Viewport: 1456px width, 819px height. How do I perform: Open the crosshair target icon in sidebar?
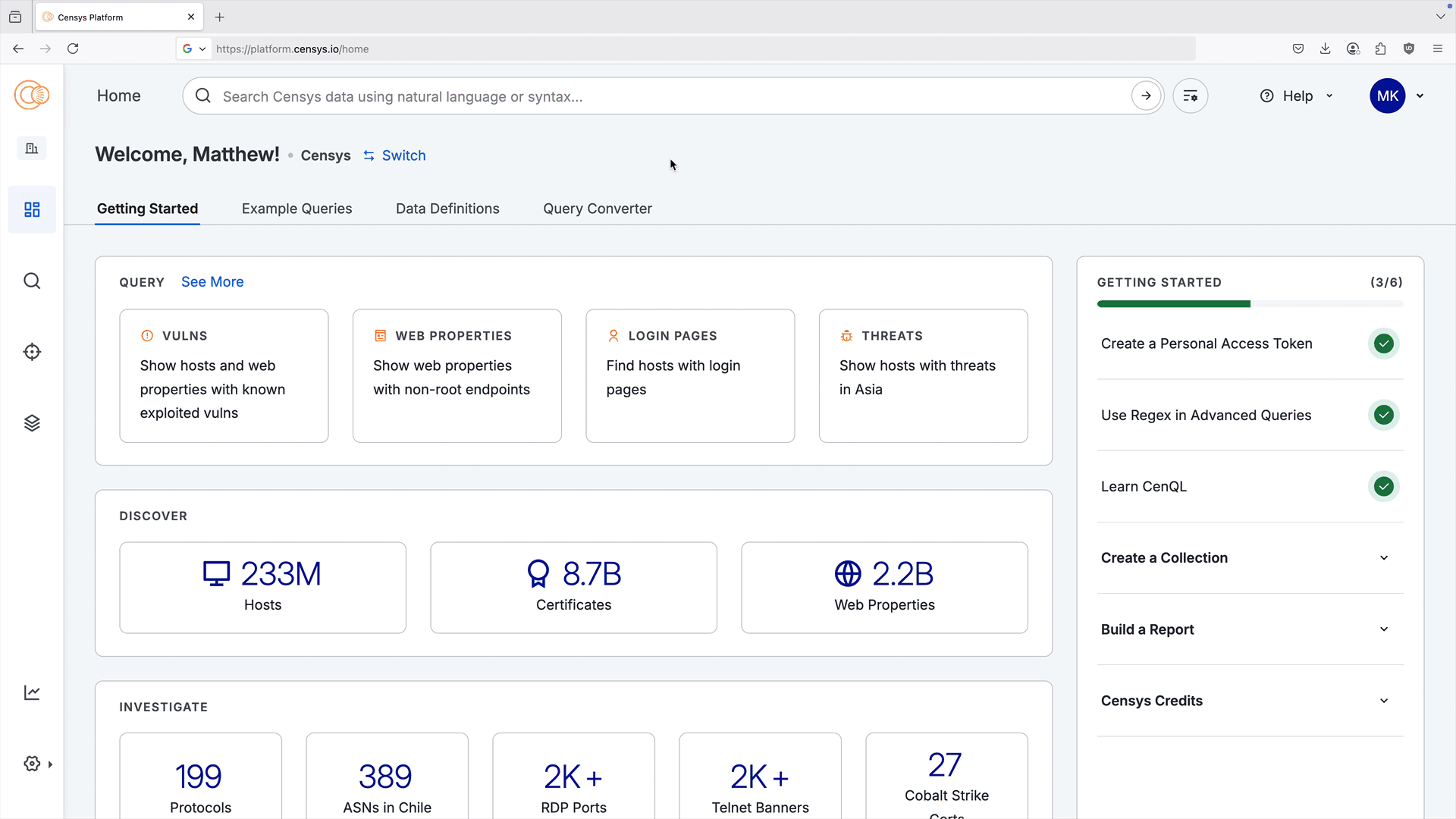click(x=32, y=352)
